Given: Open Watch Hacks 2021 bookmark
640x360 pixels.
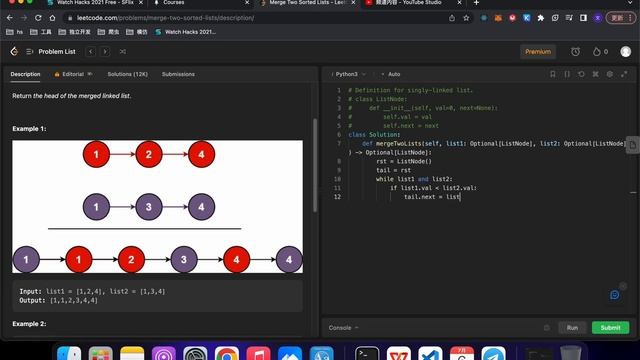Looking at the screenshot, I should point(186,32).
